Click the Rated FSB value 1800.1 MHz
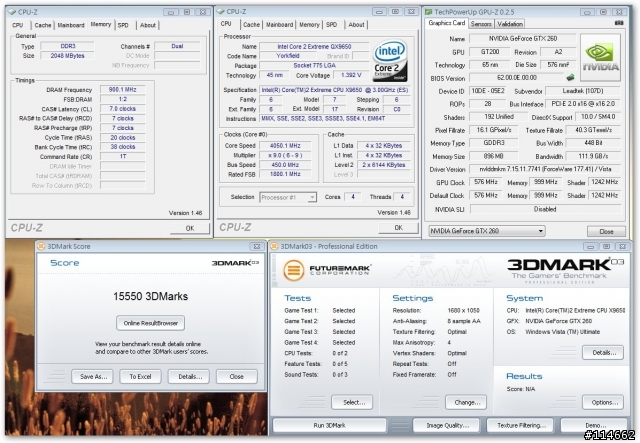Viewport: 640px width, 443px height. [x=285, y=174]
